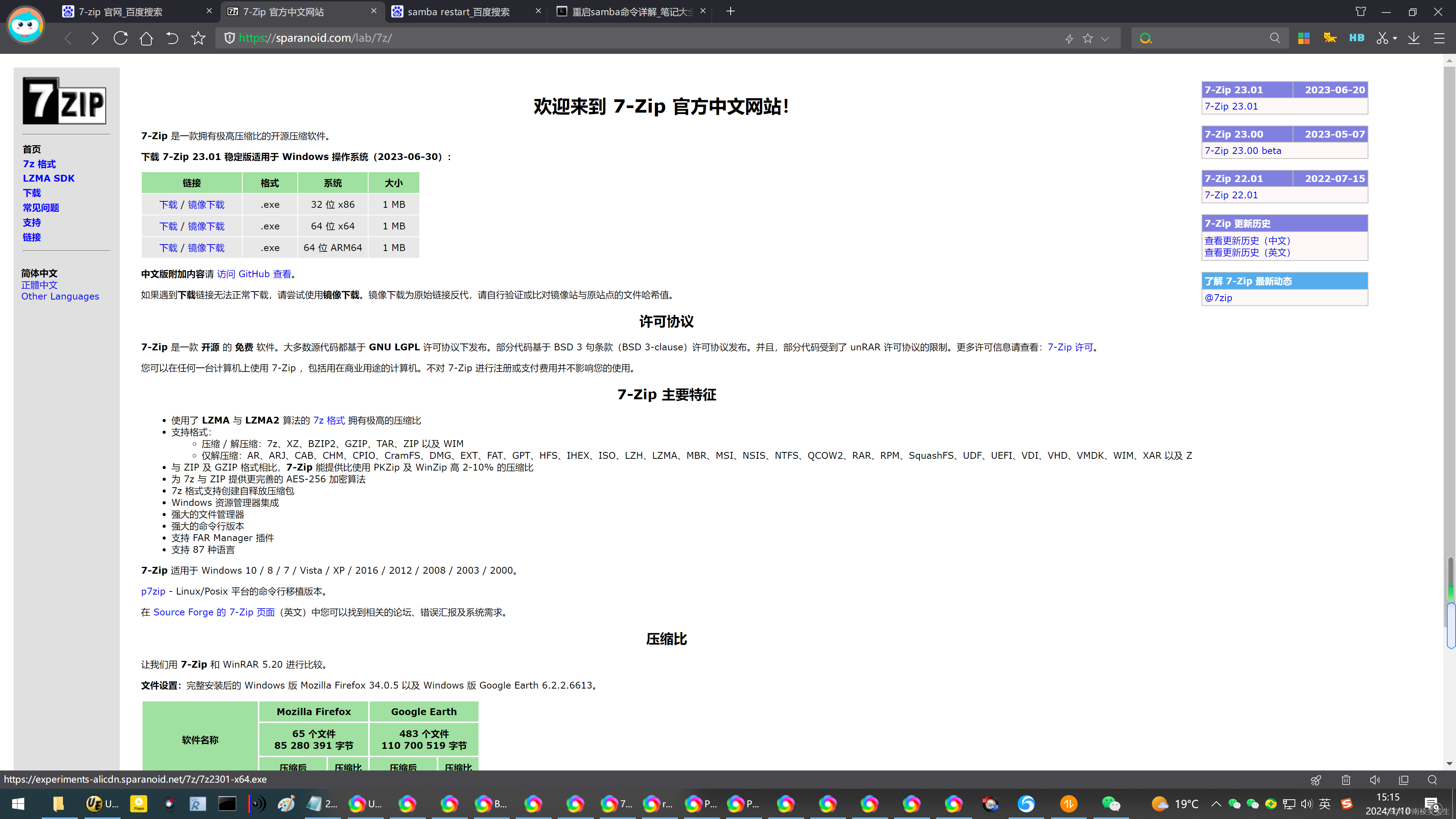Click the bookmark star icon beside address bar

tap(198, 38)
